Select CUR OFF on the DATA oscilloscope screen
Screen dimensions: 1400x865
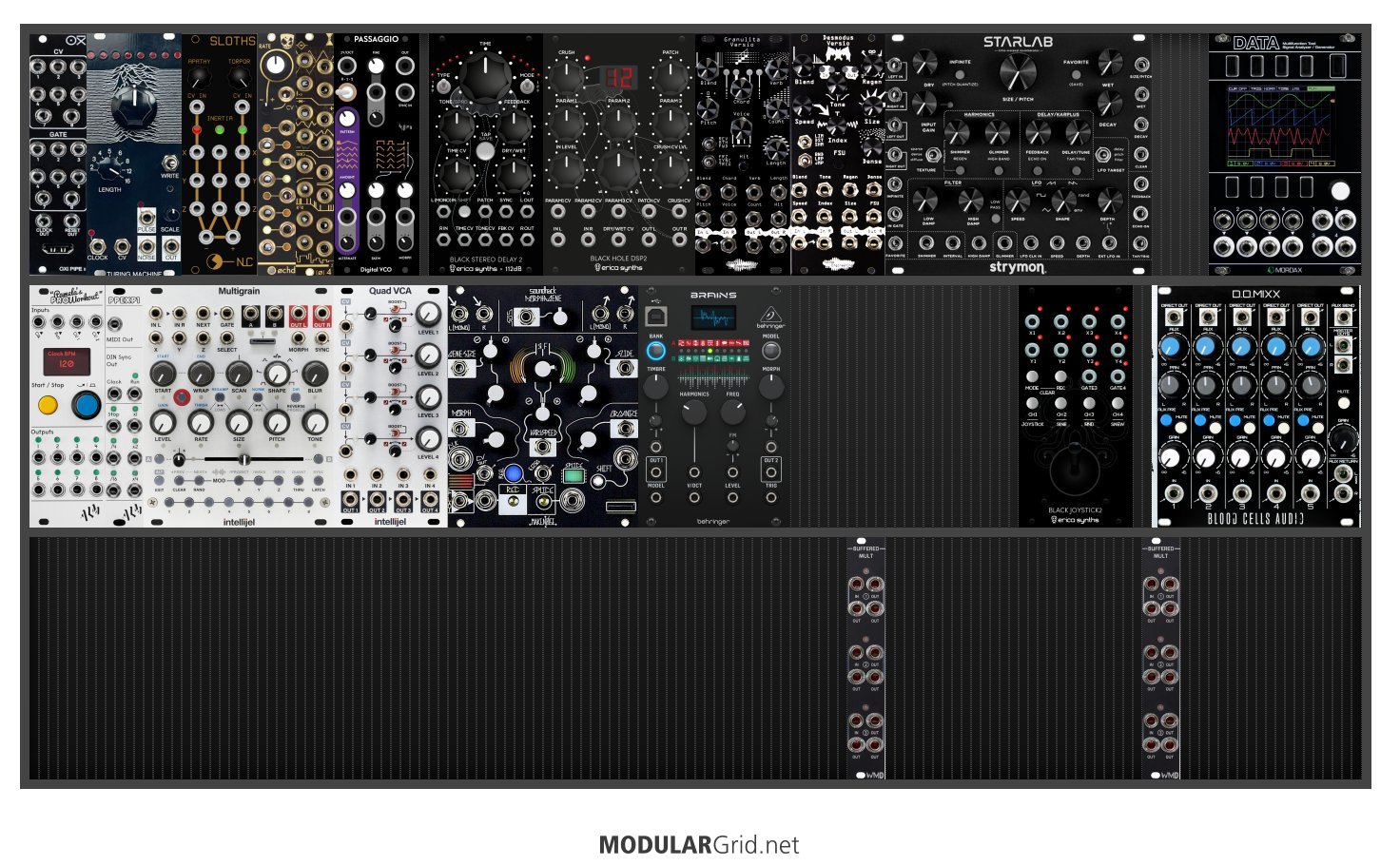coord(1237,88)
